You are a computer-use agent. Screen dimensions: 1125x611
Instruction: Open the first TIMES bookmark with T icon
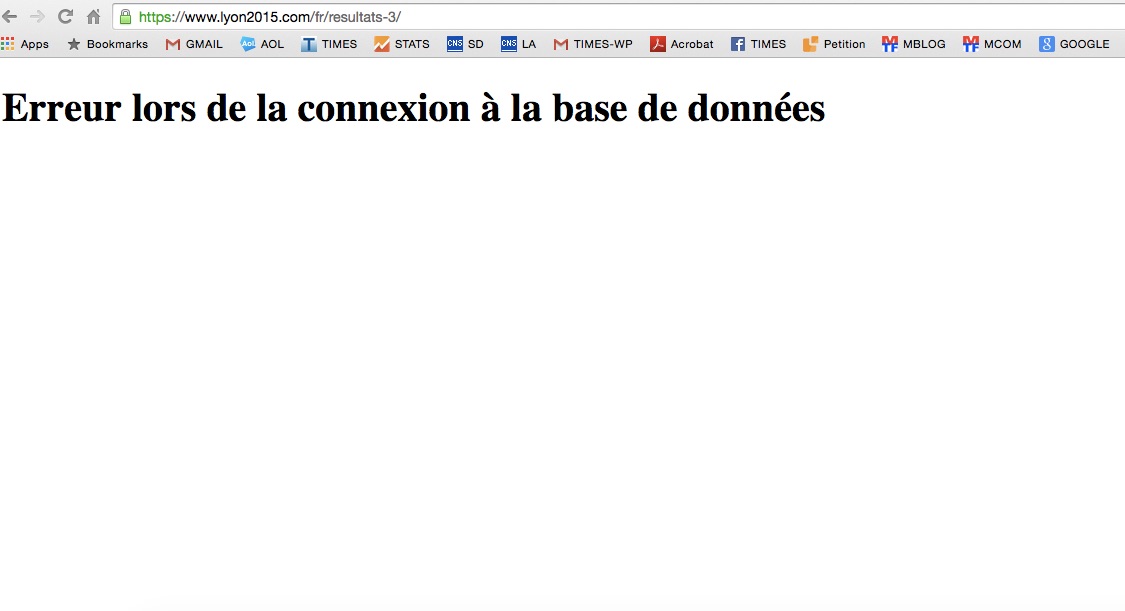click(329, 44)
